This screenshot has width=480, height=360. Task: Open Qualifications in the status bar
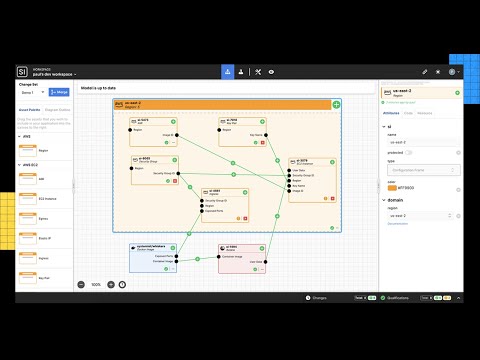[394, 298]
